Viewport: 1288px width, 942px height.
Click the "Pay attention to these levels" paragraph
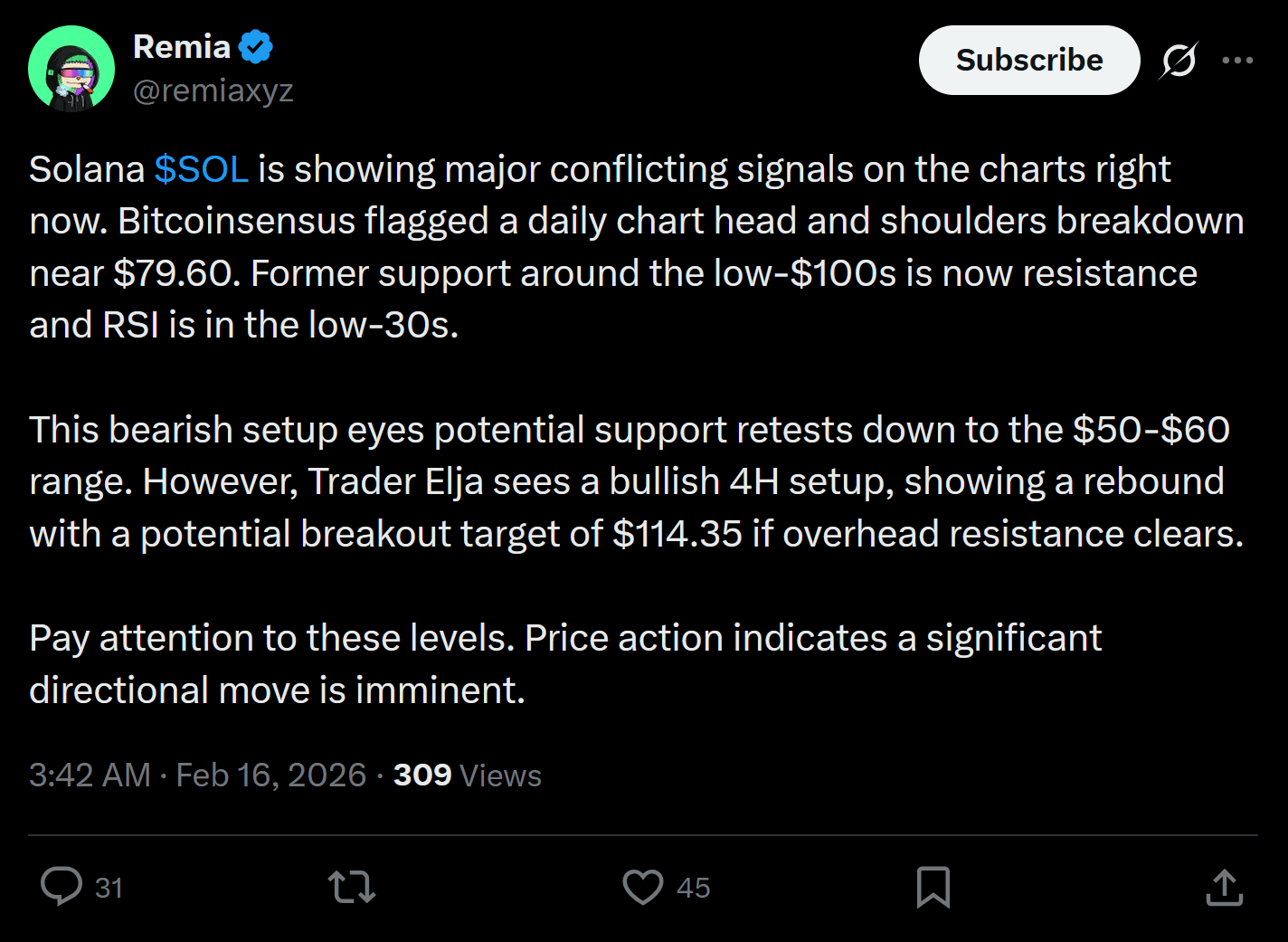tap(565, 664)
